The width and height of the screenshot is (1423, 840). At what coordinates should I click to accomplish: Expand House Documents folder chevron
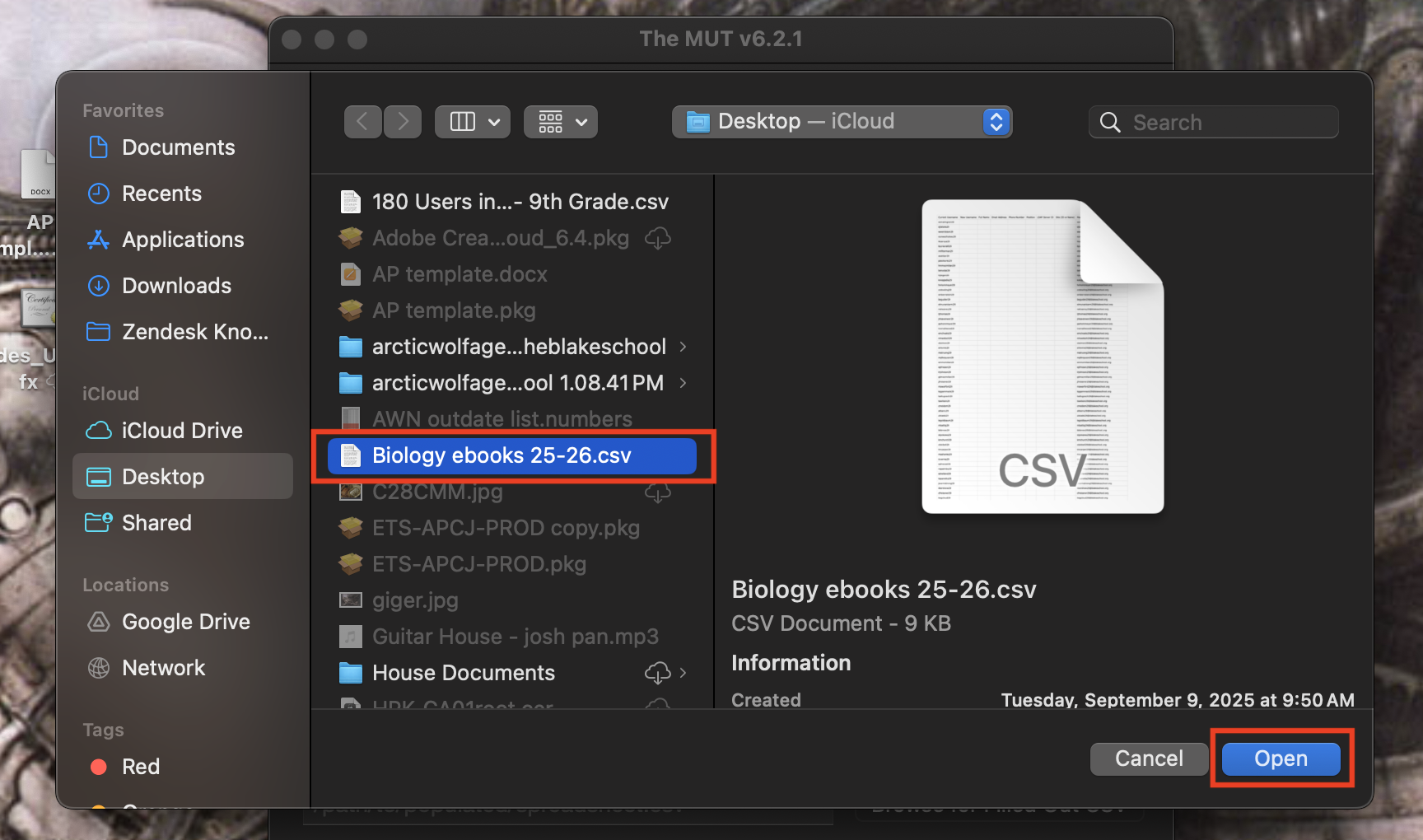(x=683, y=673)
